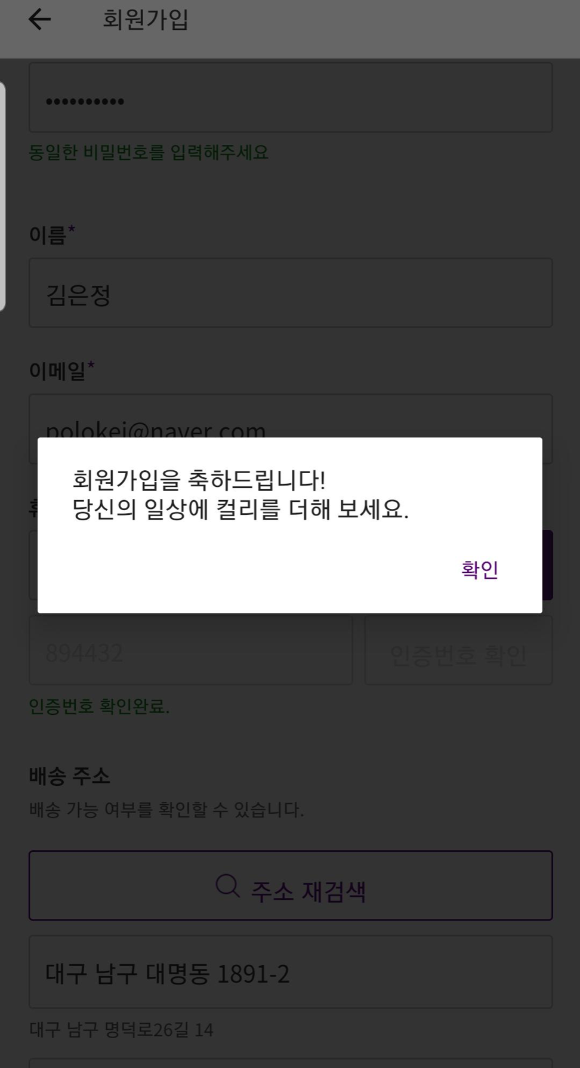Click the magnifier icon beside 주소 재검색
The width and height of the screenshot is (580, 1068).
pyautogui.click(x=227, y=885)
